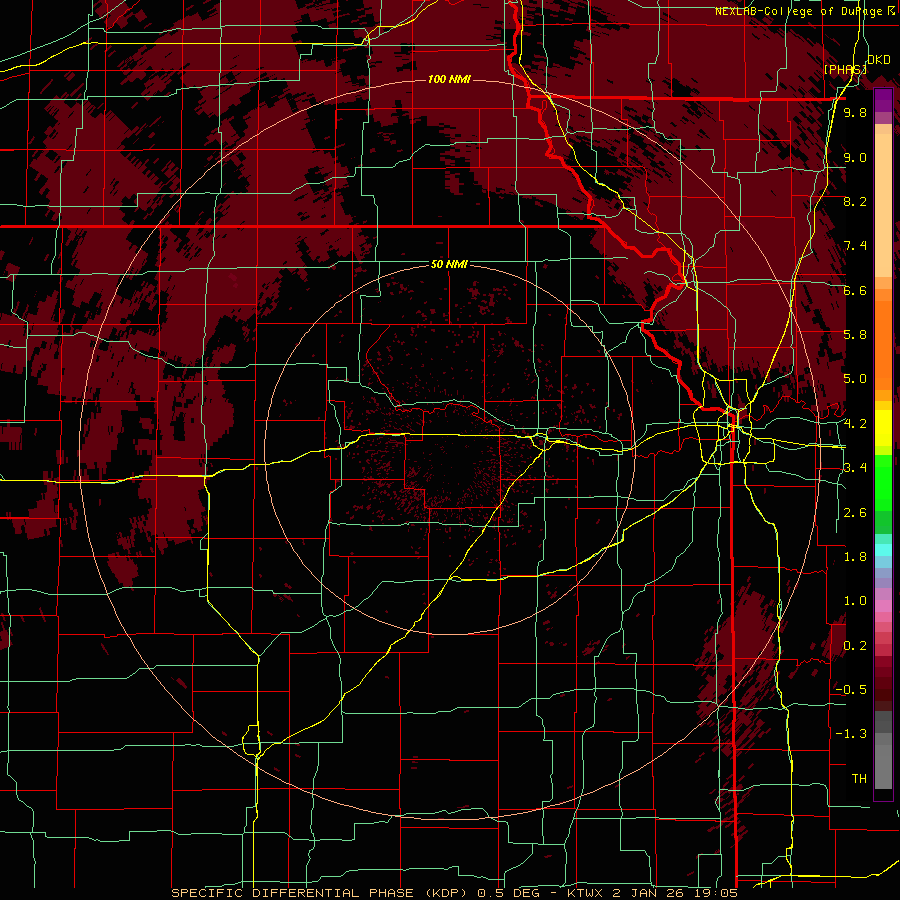Click the "50 NMI" range ring label
Viewport: 900px width, 900px height.
[x=449, y=264]
